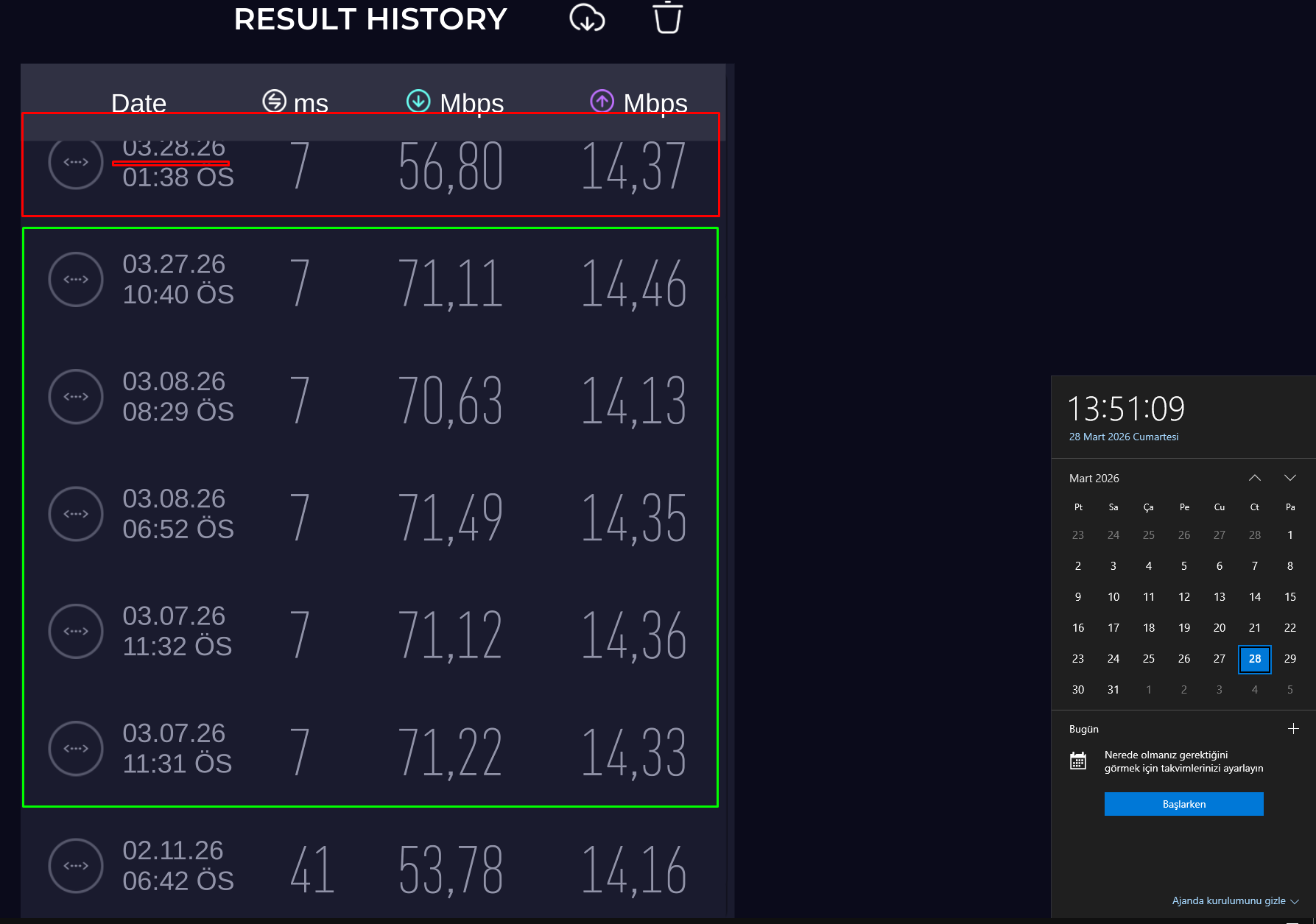Go to next month with down chevron
Viewport: 1316px width, 924px height.
[1290, 478]
